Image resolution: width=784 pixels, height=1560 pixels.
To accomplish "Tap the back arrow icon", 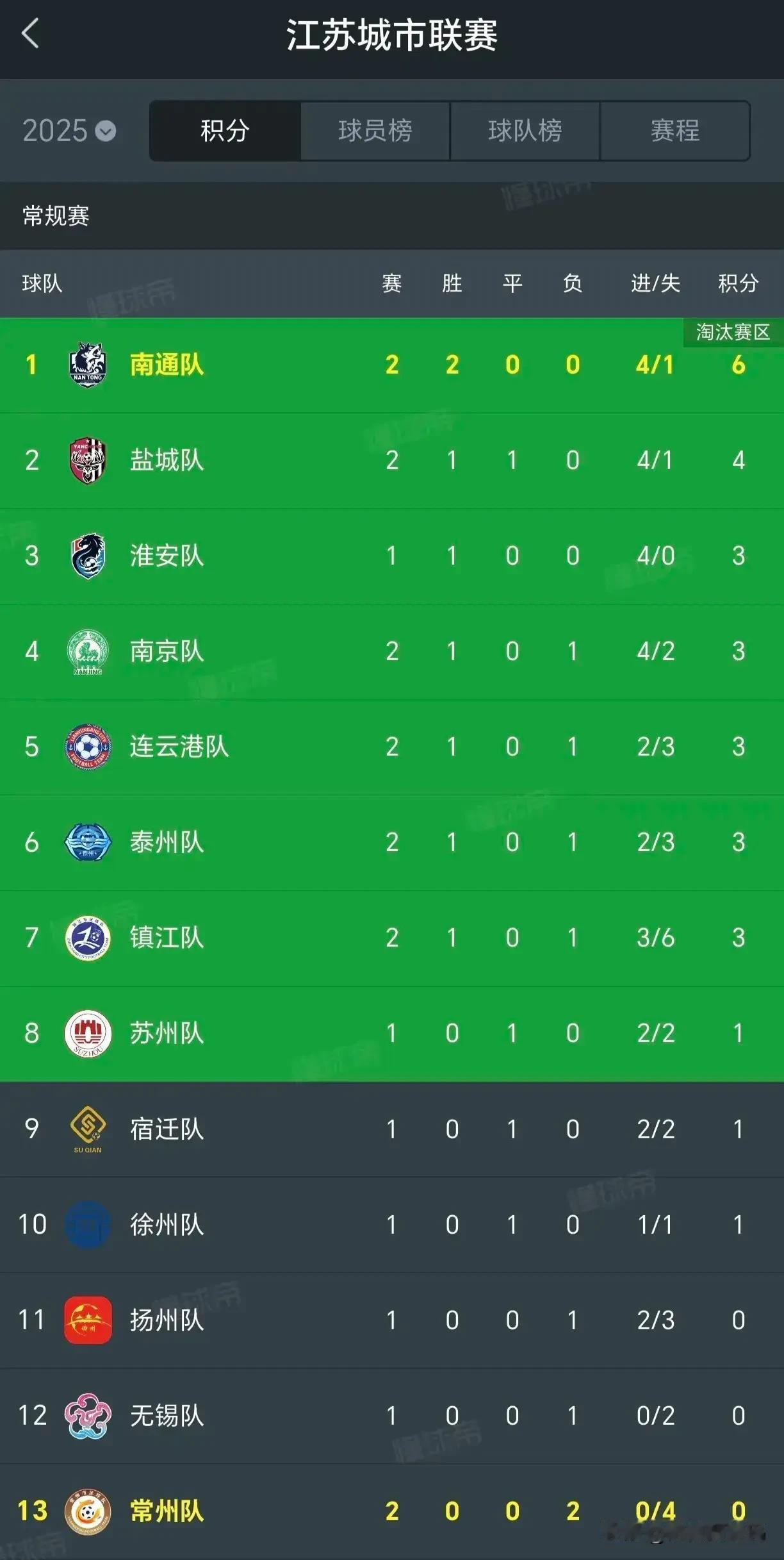I will pyautogui.click(x=30, y=33).
